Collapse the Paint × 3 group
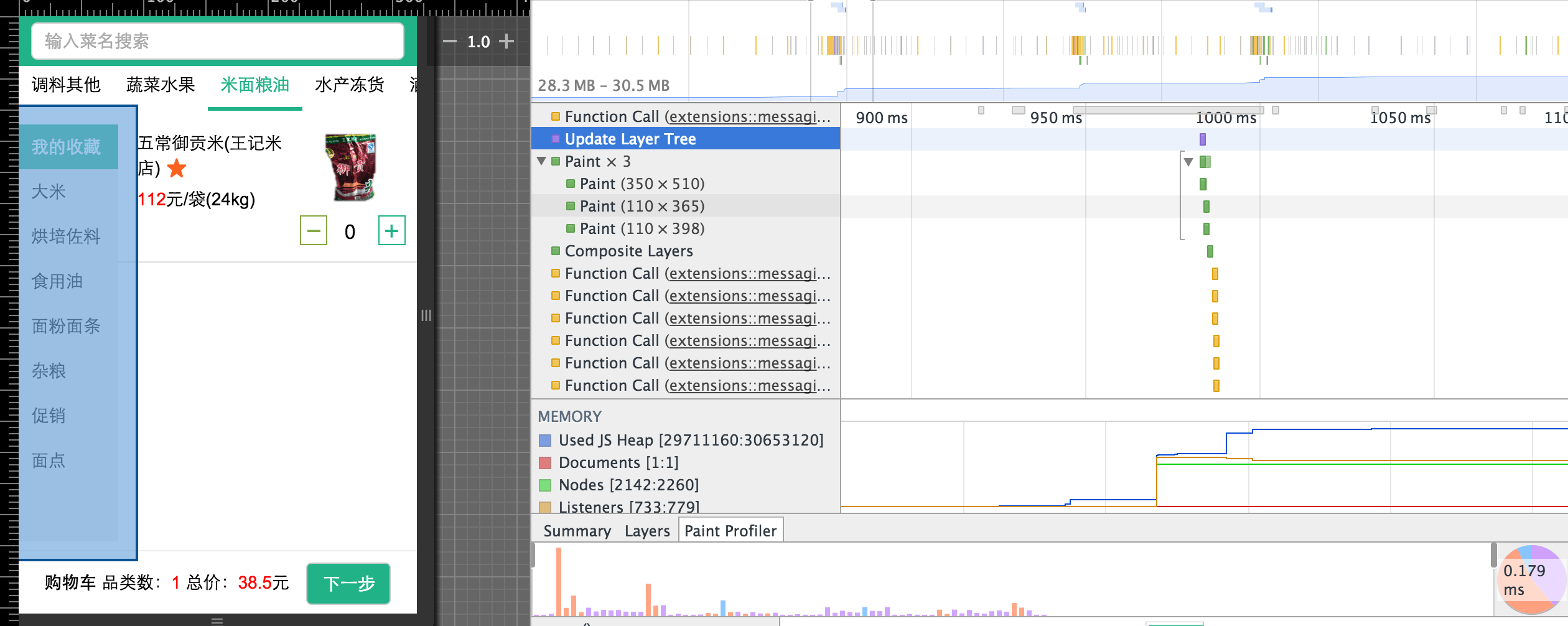This screenshot has height=626, width=1568. (541, 161)
